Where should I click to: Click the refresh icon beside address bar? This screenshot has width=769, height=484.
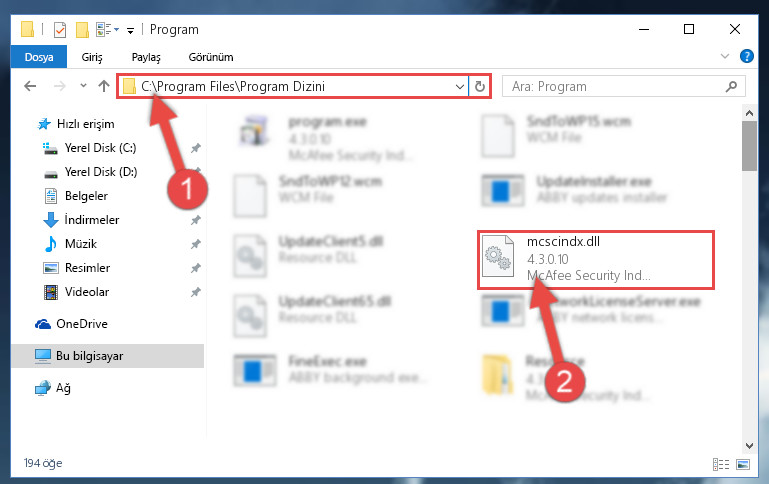point(480,87)
